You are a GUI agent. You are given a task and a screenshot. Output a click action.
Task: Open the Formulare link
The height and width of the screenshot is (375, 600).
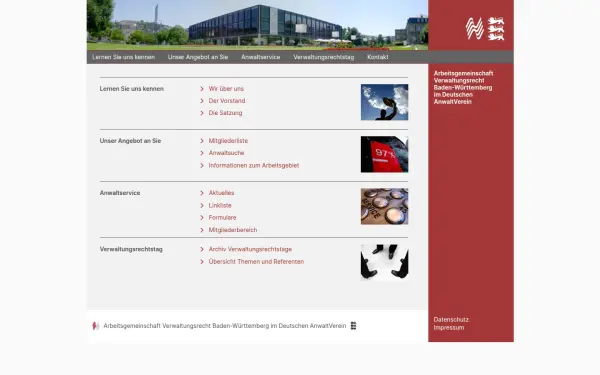(222, 217)
